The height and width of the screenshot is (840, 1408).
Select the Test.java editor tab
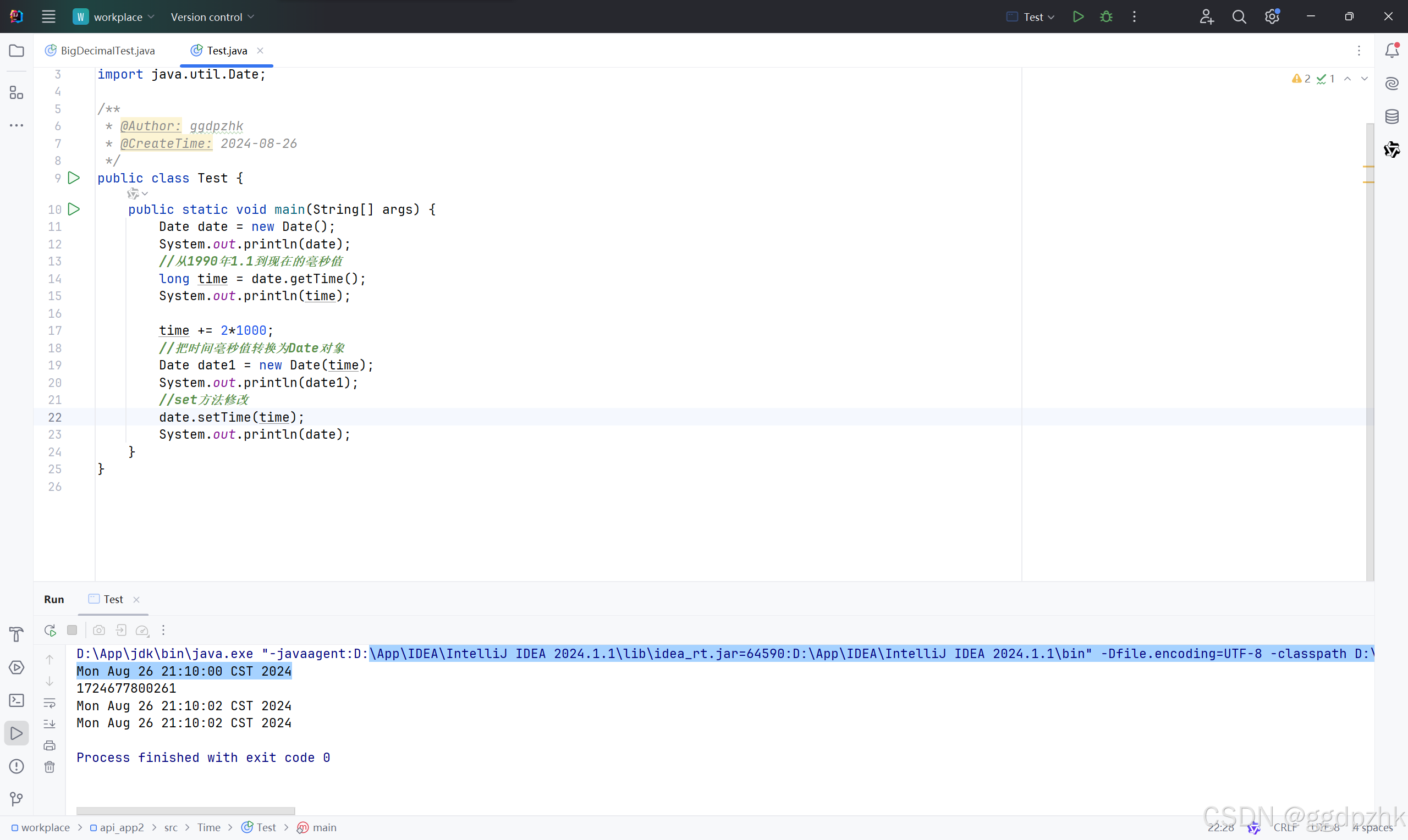point(227,51)
